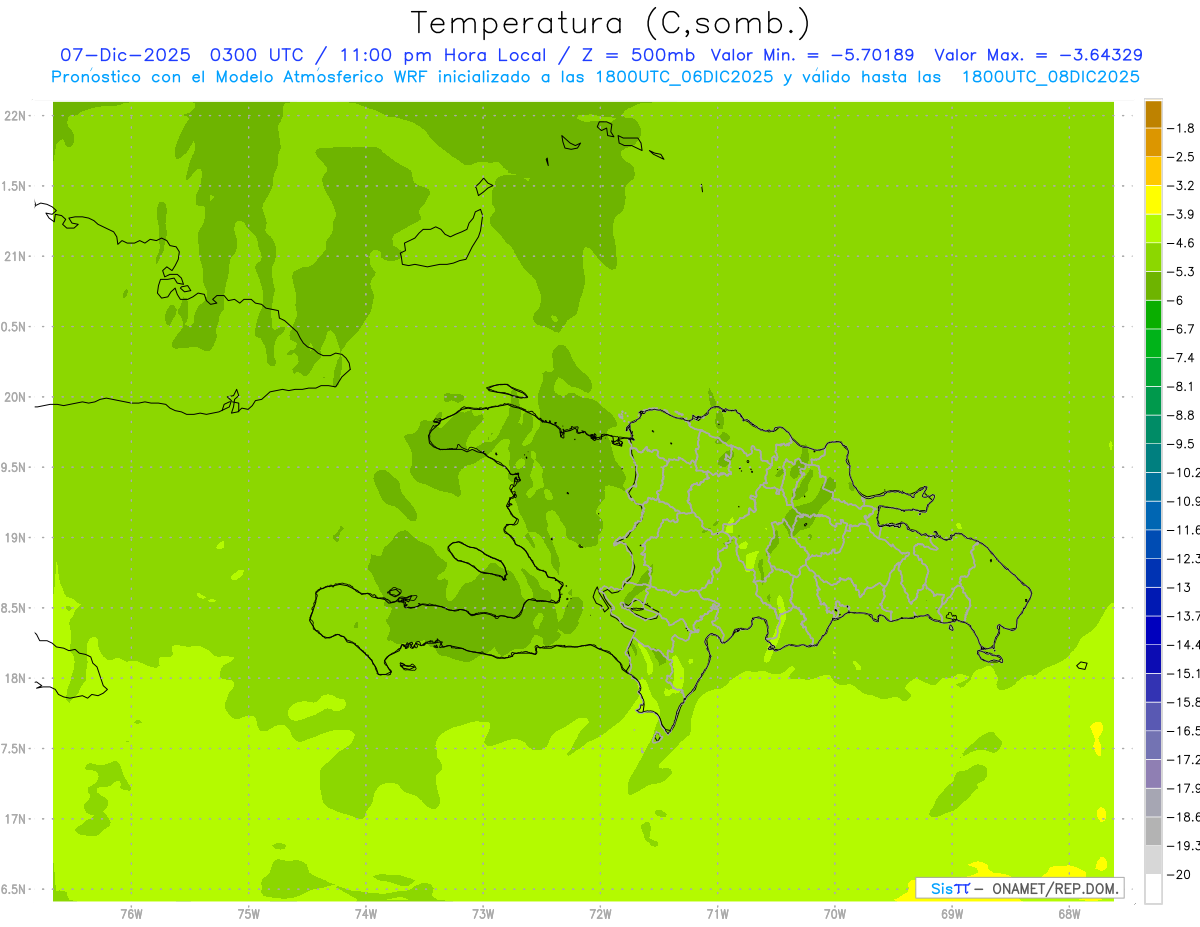Pick the gray legend swatch between -18.6 and -19.3
The height and width of the screenshot is (927, 1200).
pyautogui.click(x=1153, y=831)
